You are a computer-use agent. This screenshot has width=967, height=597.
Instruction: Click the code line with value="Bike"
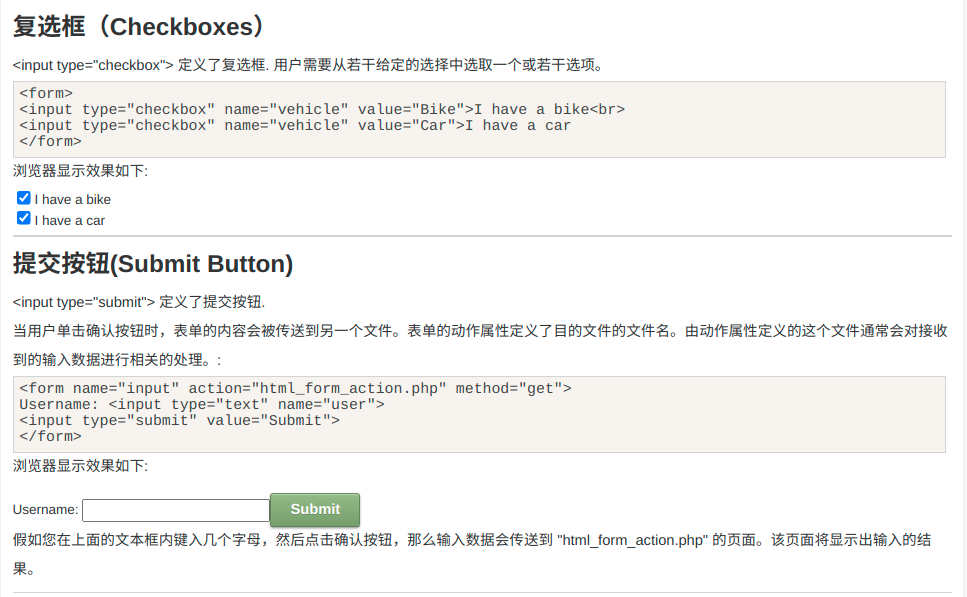click(322, 109)
